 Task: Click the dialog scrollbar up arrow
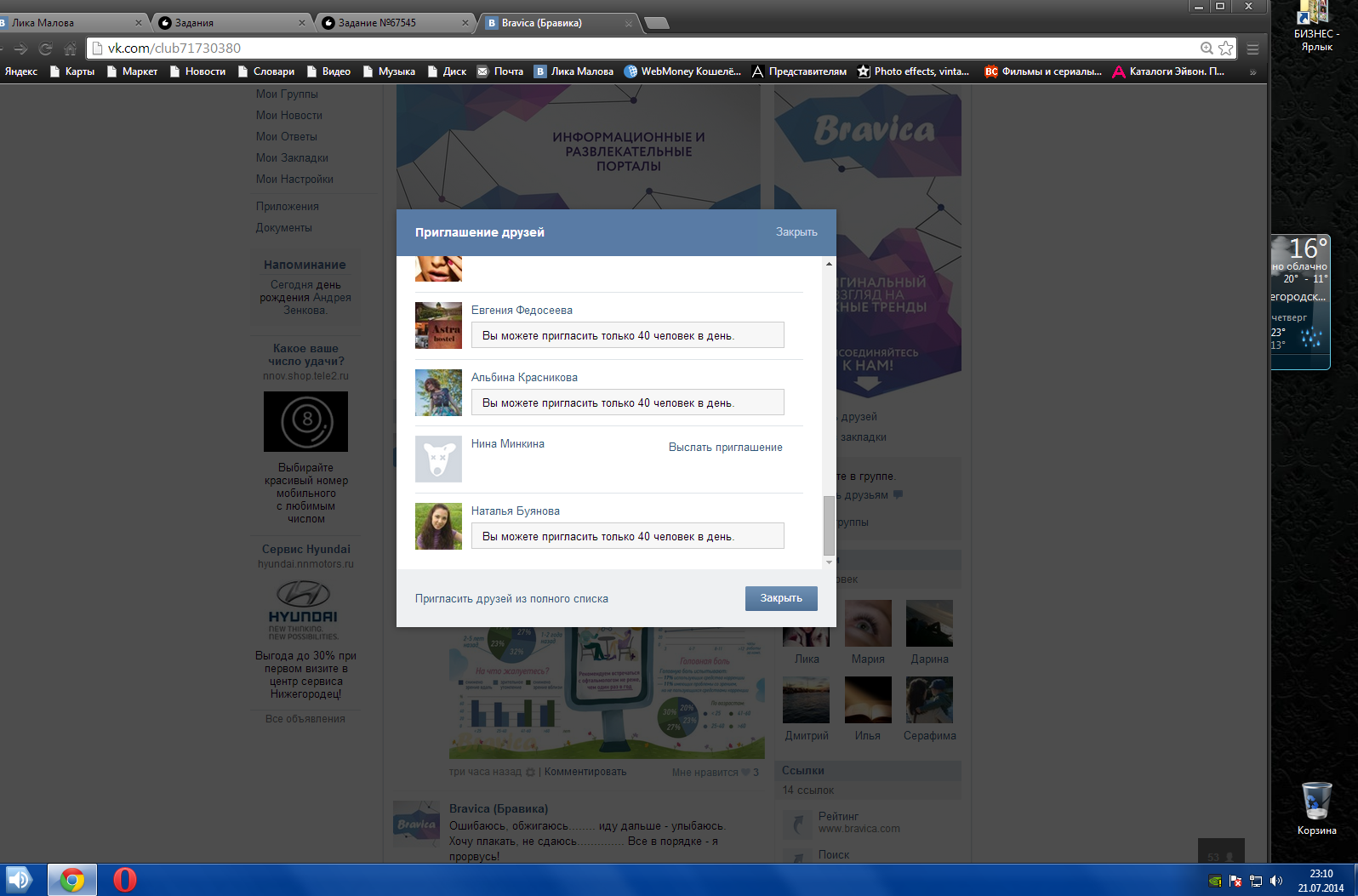(829, 264)
